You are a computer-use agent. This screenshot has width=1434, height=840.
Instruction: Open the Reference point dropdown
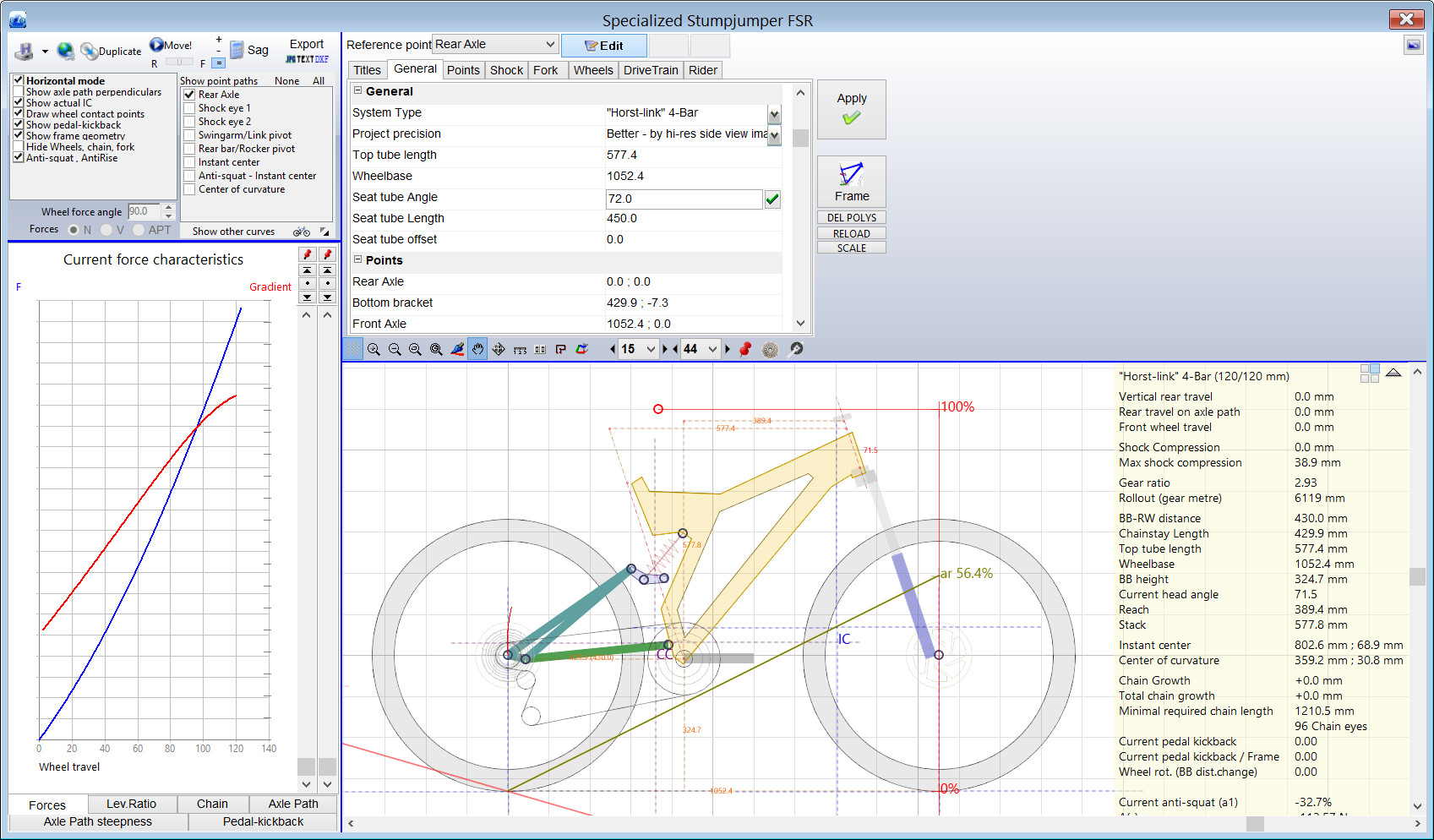(550, 44)
